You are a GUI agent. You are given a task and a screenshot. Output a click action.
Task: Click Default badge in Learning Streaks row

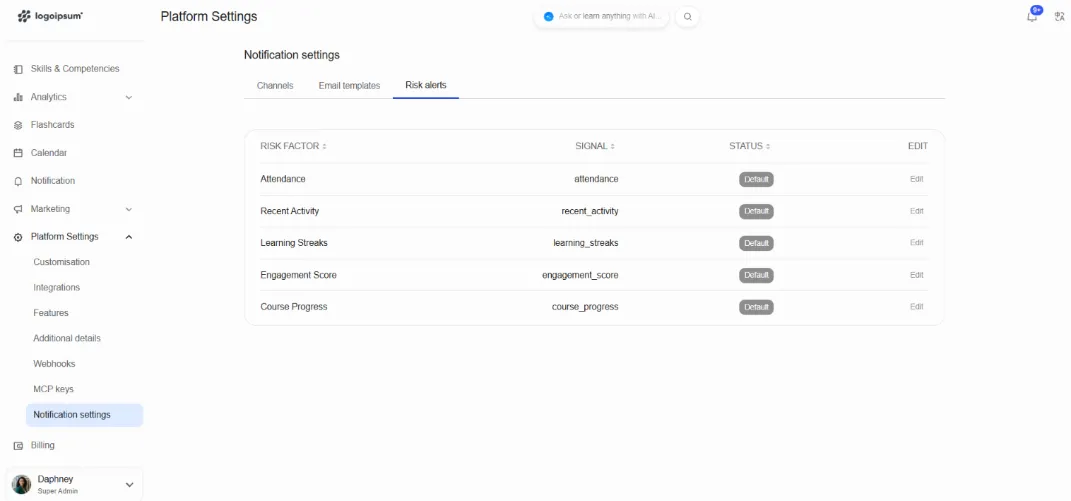[756, 243]
